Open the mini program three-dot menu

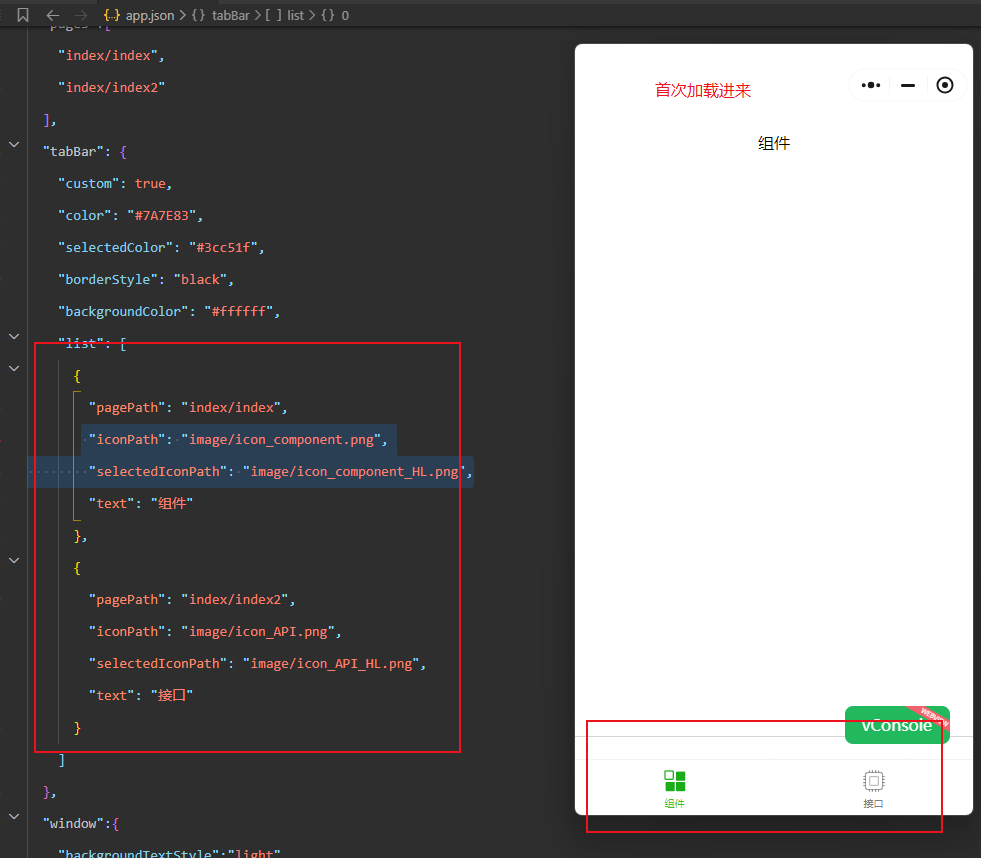(x=871, y=85)
